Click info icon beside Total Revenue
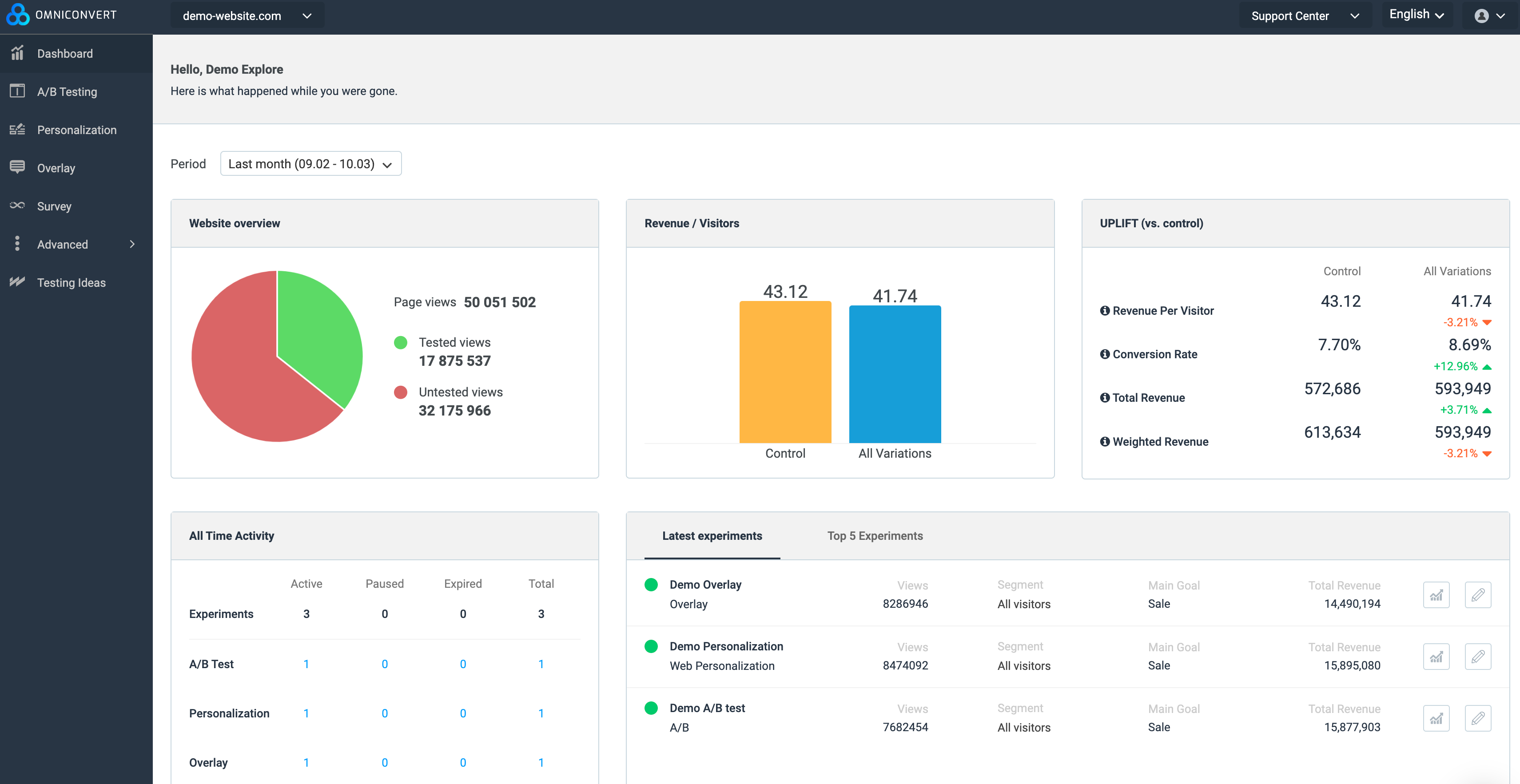 1105,398
